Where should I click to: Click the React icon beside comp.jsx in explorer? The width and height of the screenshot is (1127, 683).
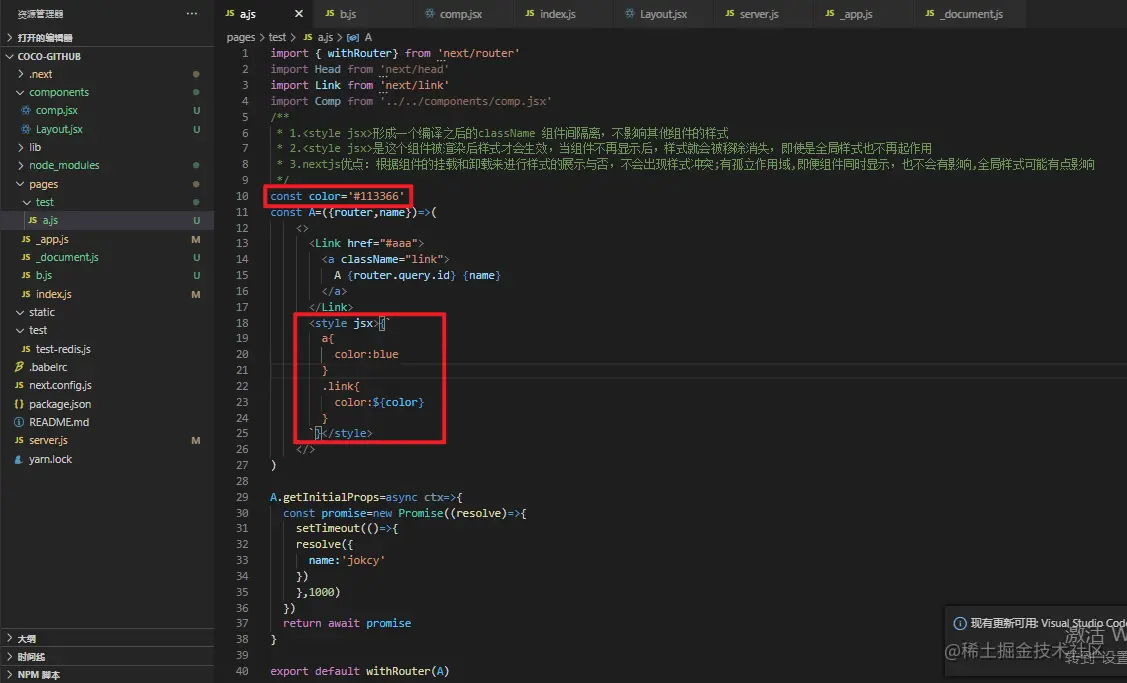pos(26,110)
